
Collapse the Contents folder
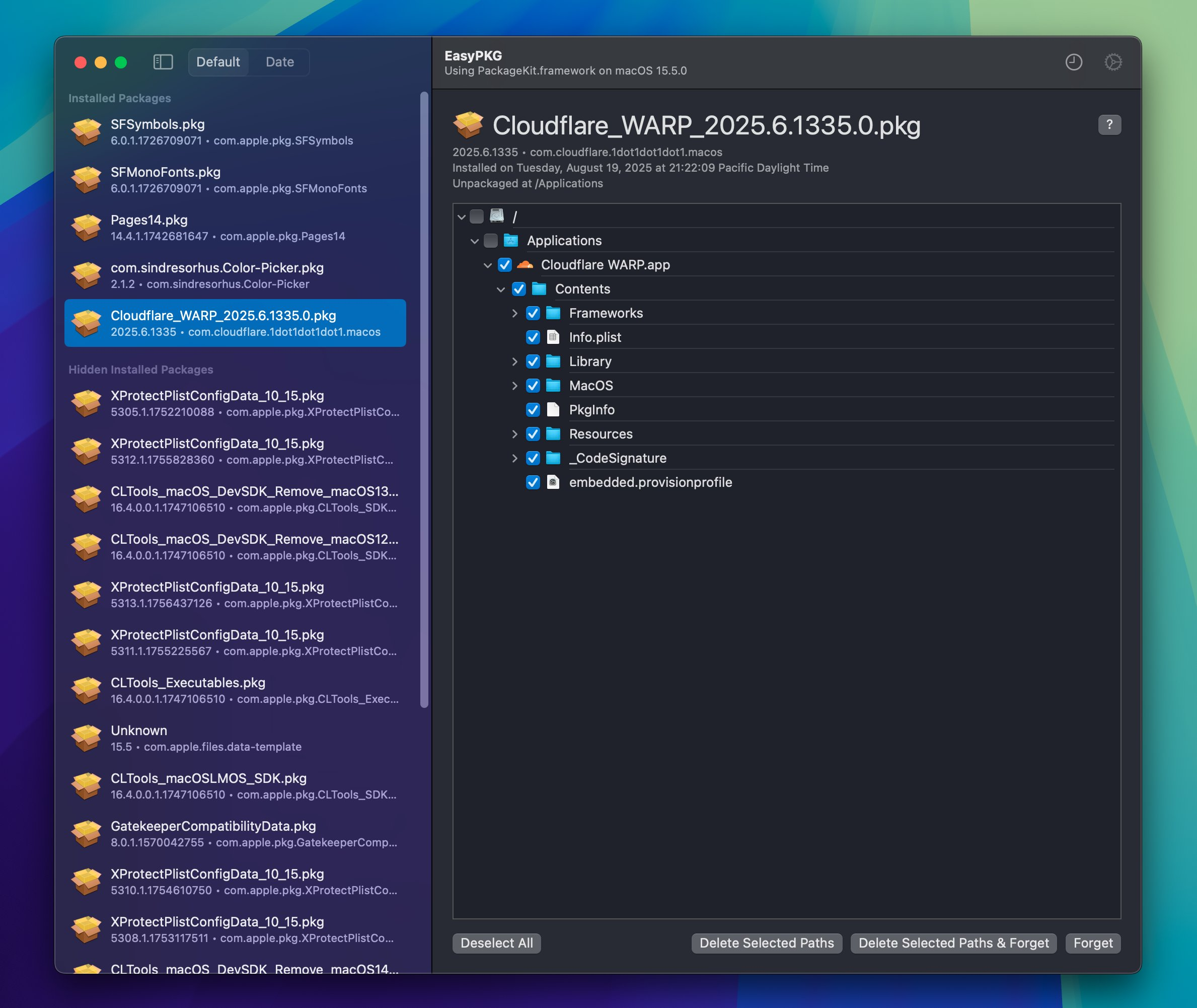(x=500, y=289)
